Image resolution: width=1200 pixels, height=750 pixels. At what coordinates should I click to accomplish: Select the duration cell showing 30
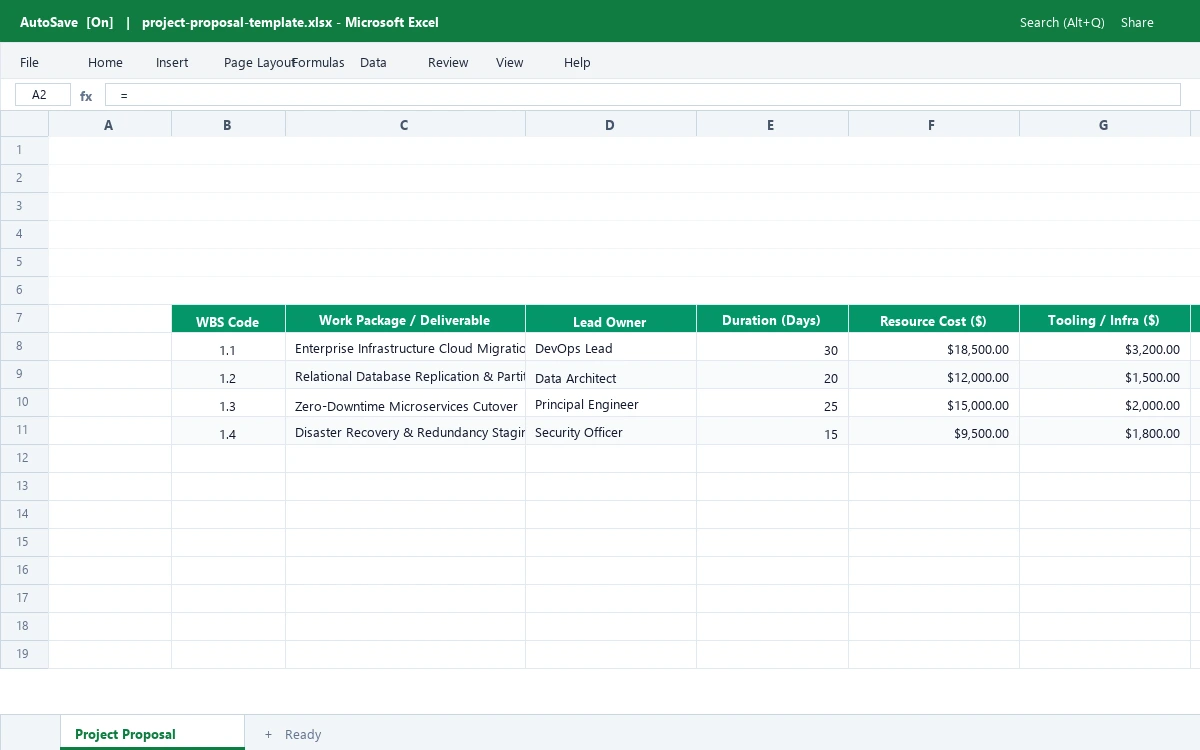coord(772,347)
